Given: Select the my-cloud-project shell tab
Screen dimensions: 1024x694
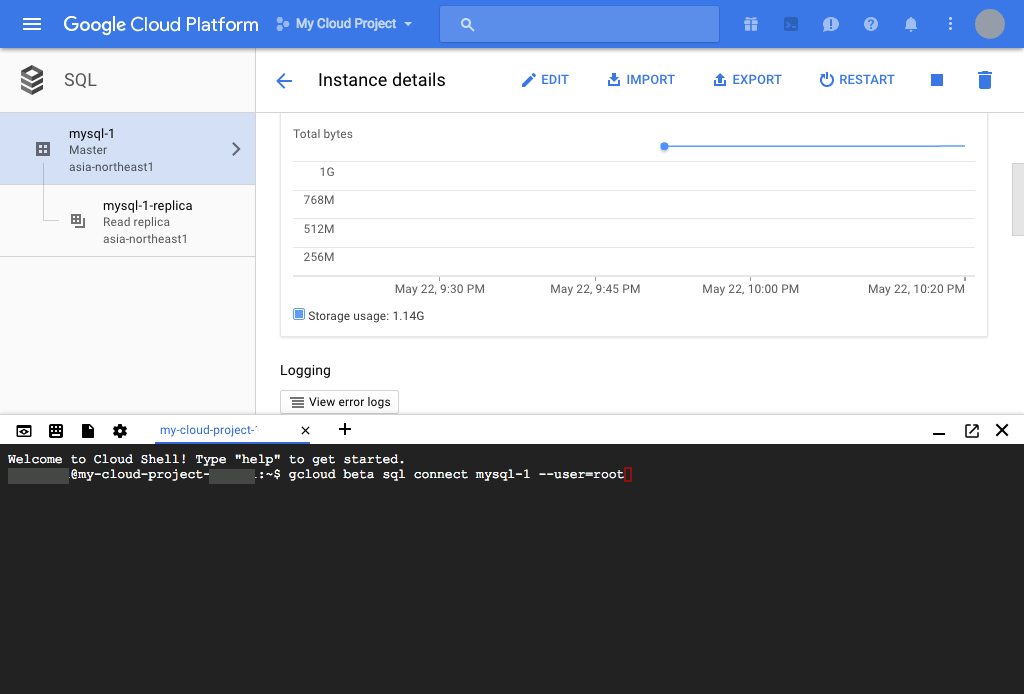Looking at the screenshot, I should coord(208,430).
